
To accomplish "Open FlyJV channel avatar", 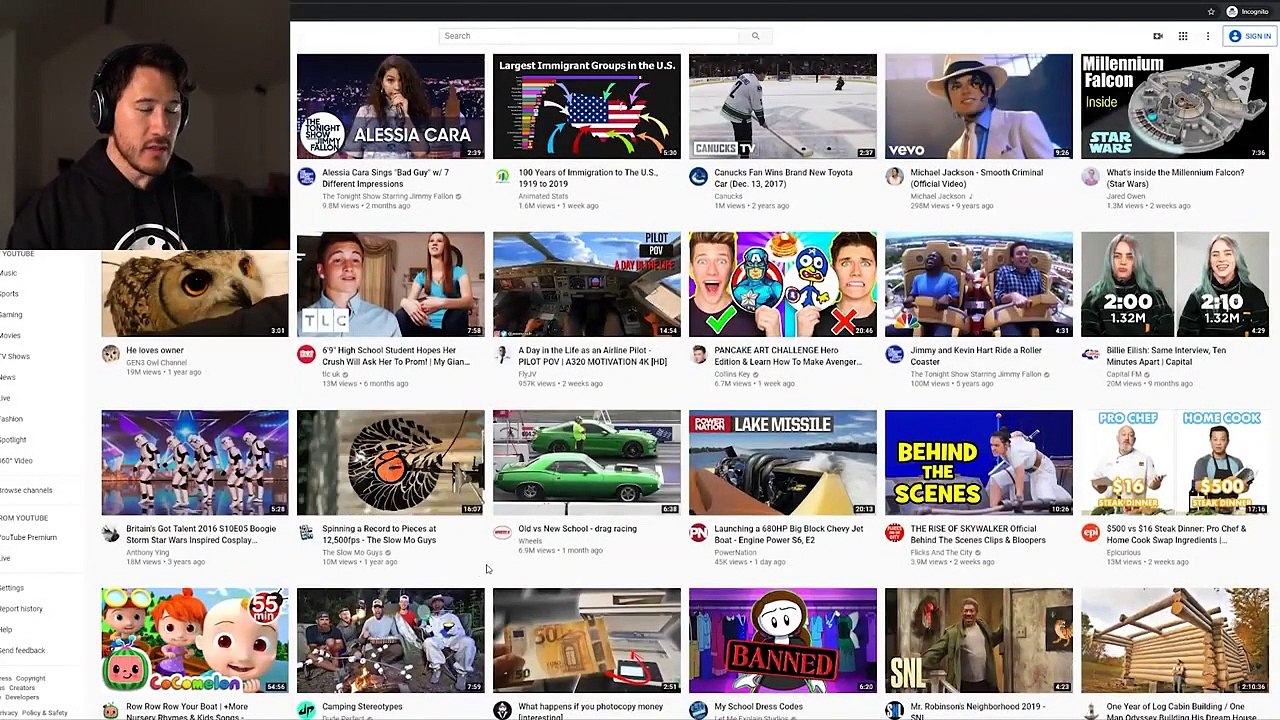I will (502, 355).
